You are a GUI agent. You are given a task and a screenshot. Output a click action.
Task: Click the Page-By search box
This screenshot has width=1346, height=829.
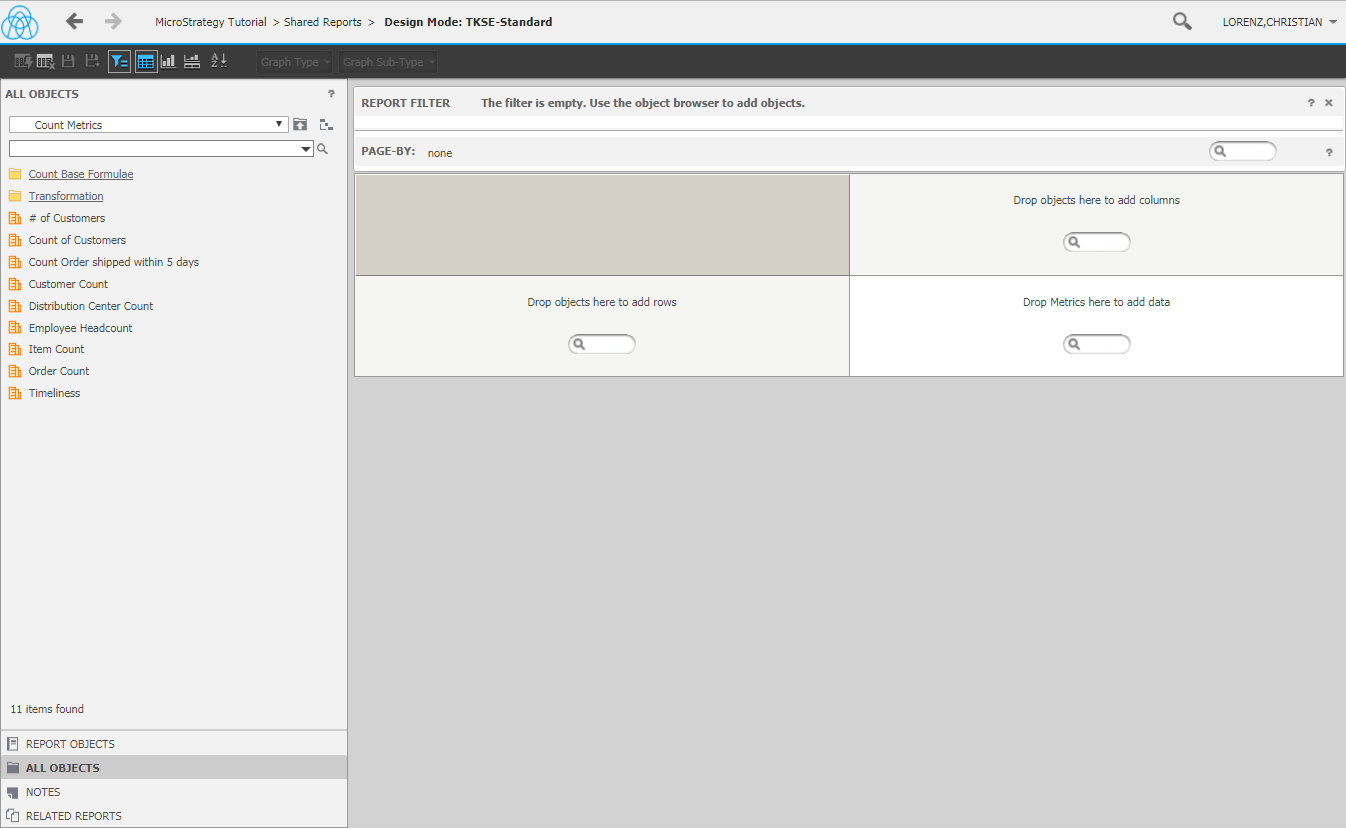[1243, 152]
